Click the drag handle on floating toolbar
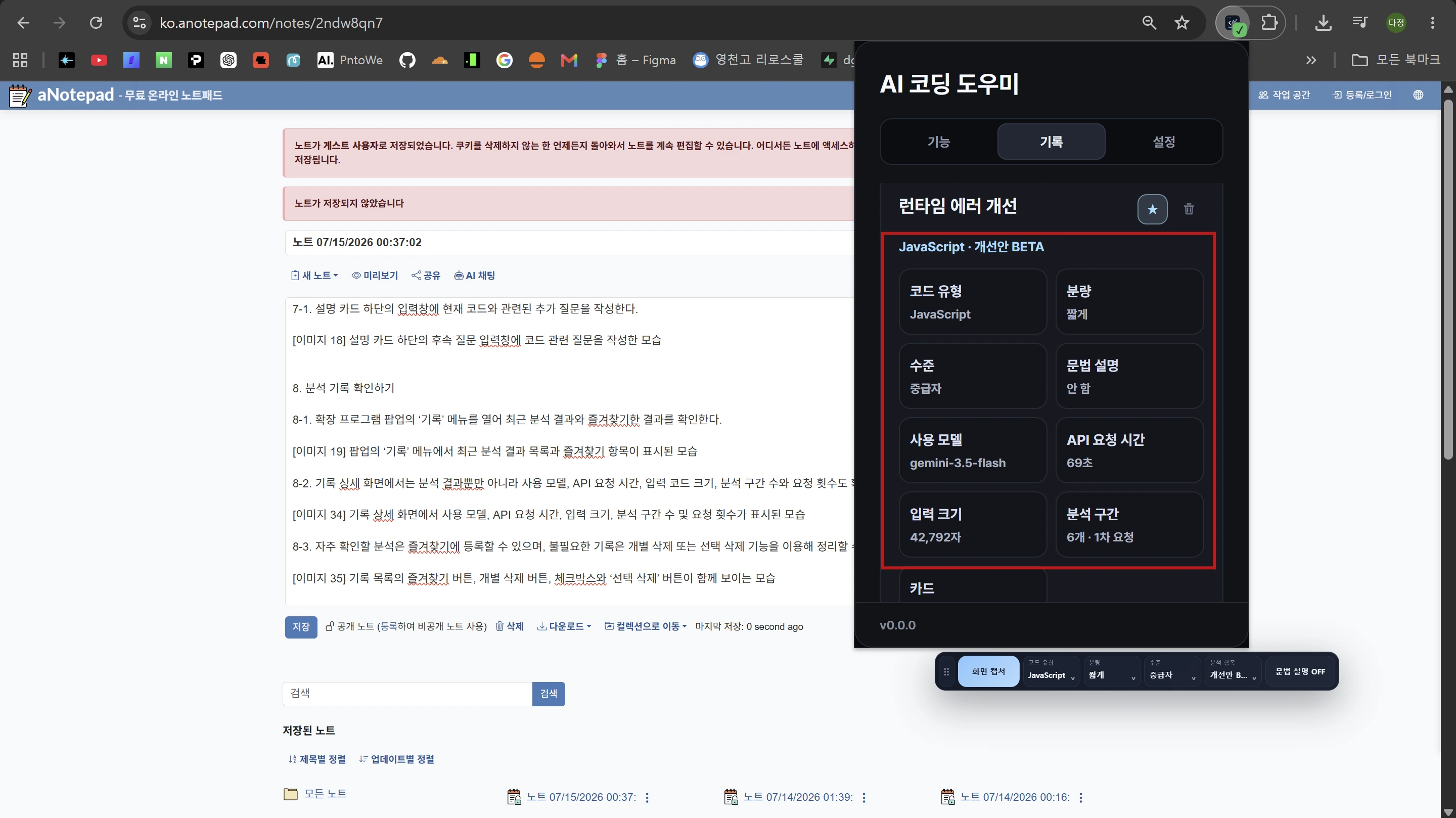This screenshot has height=818, width=1456. click(946, 671)
